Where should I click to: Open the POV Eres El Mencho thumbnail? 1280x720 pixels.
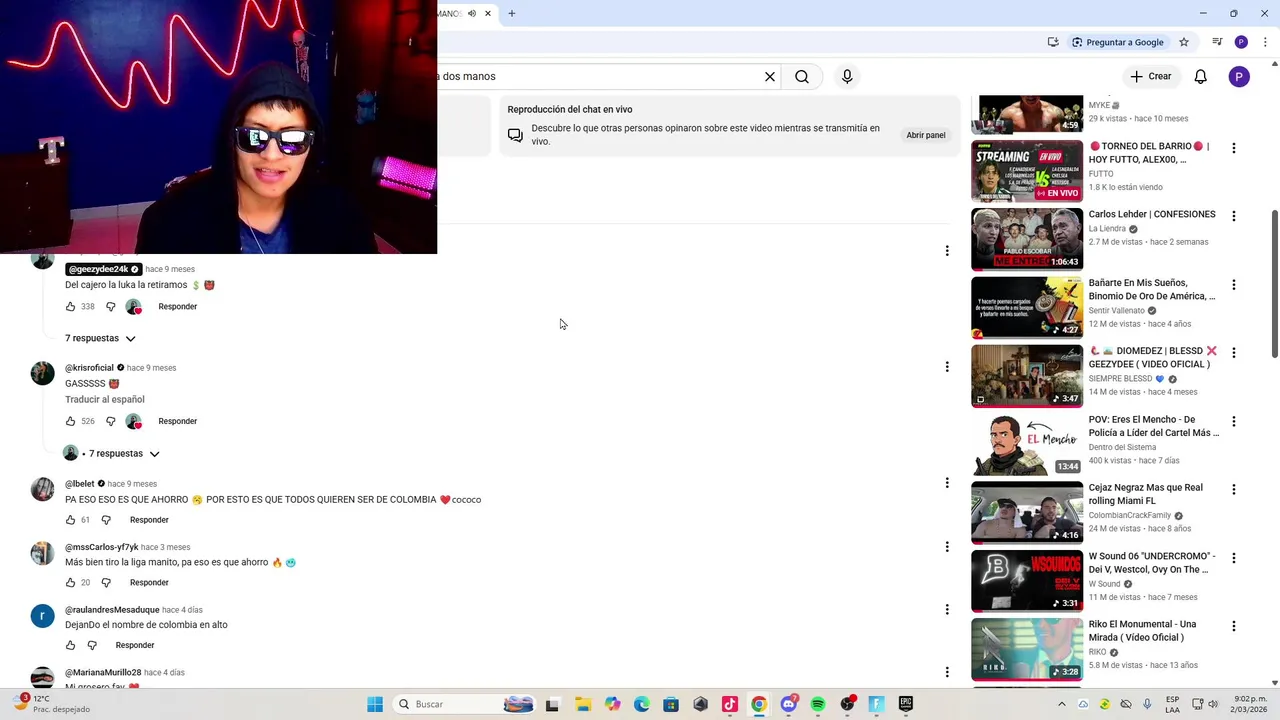tap(1027, 444)
